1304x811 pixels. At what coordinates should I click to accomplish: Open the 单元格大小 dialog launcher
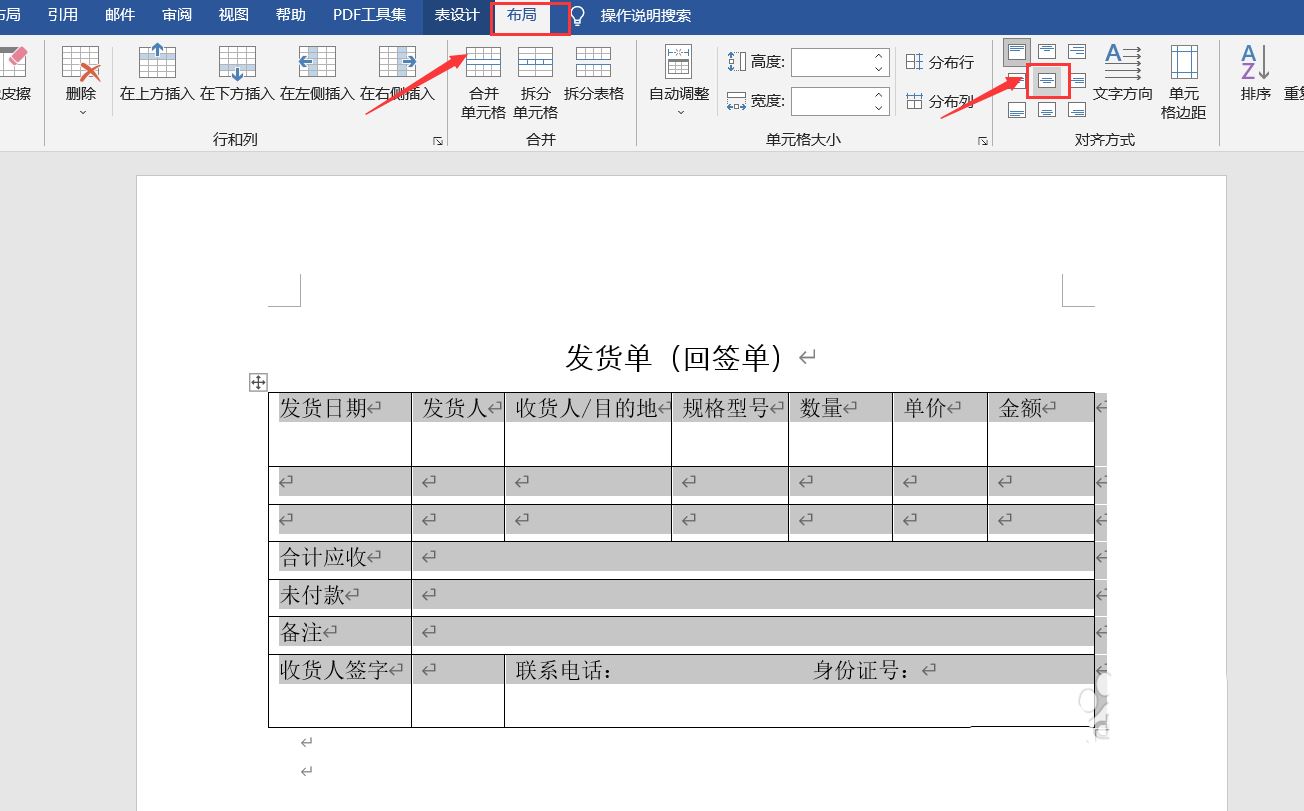(x=983, y=141)
